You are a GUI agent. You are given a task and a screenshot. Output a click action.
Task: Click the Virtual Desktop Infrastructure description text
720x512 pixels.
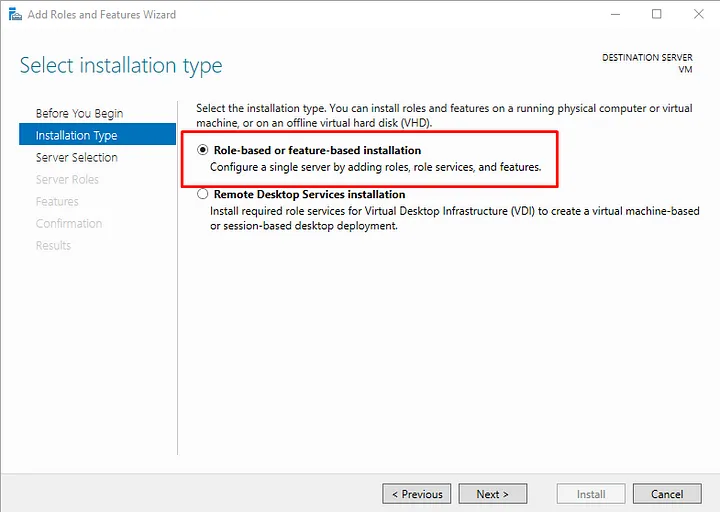450,211
